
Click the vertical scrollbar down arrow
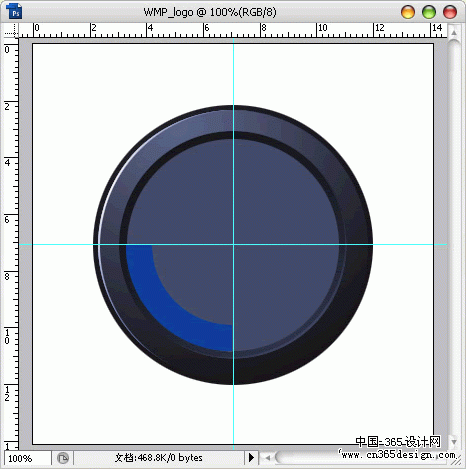(x=454, y=442)
